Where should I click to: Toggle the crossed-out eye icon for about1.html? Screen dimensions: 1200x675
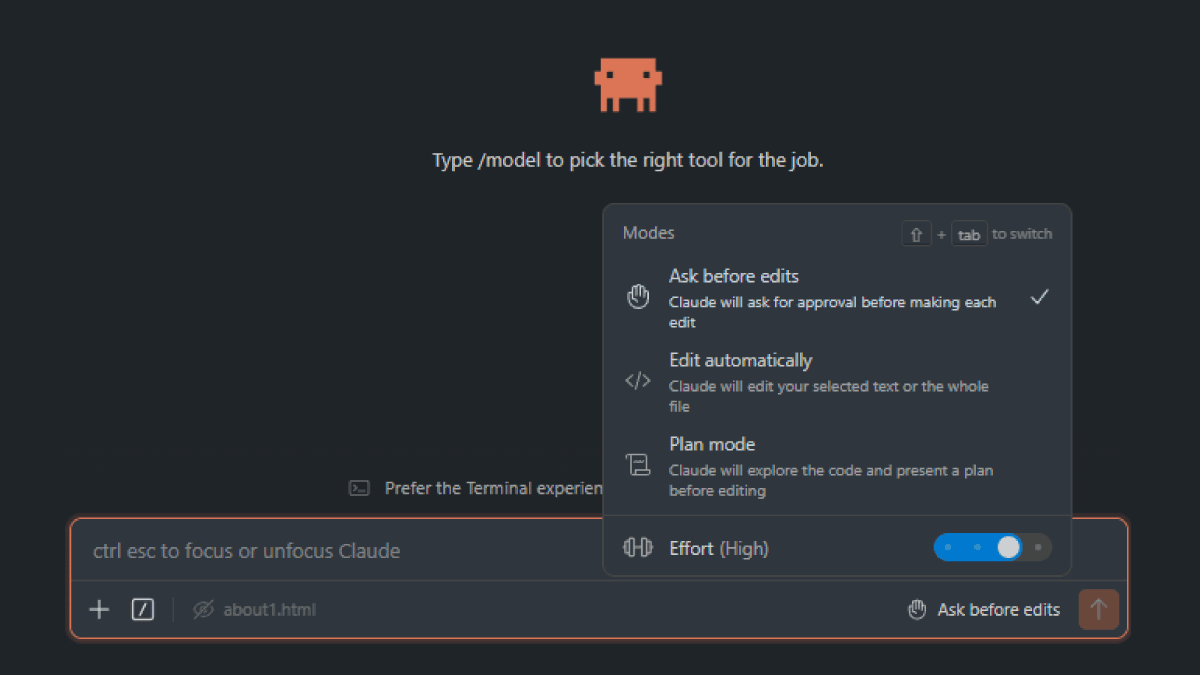(204, 609)
